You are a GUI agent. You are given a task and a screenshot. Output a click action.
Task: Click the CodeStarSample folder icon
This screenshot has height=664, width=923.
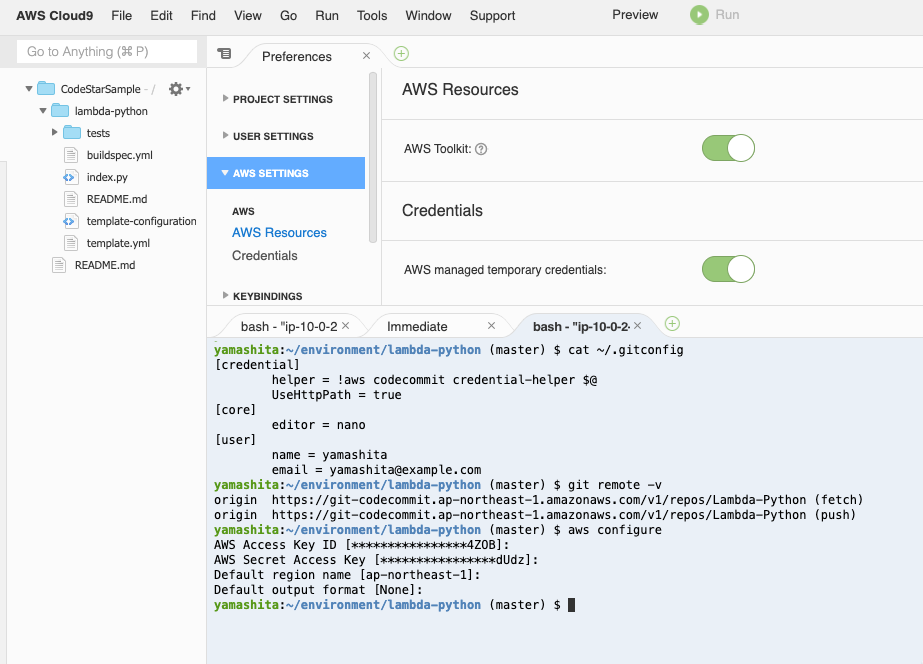click(x=46, y=89)
